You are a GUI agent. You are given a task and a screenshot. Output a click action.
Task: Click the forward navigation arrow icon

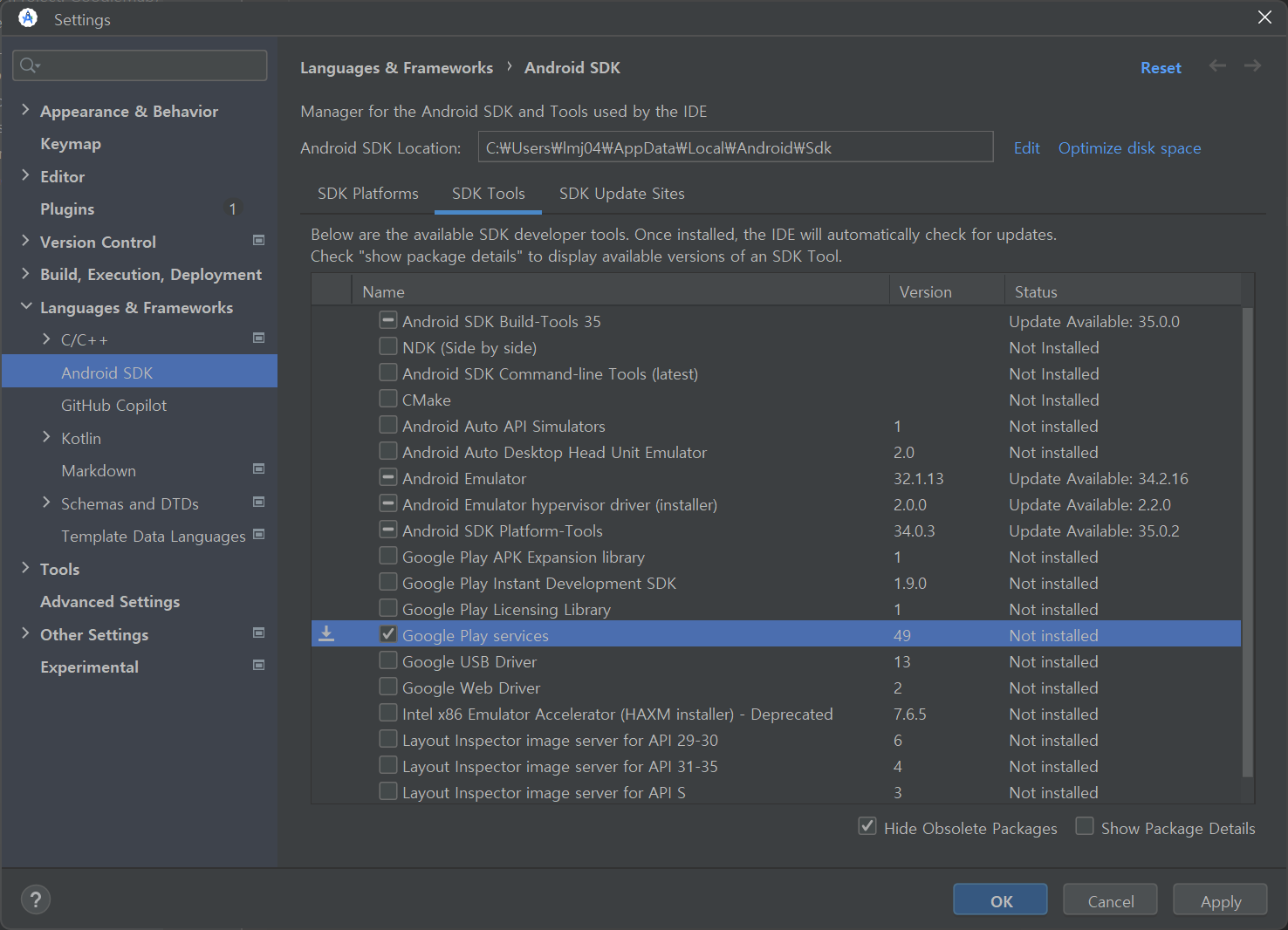click(x=1252, y=66)
